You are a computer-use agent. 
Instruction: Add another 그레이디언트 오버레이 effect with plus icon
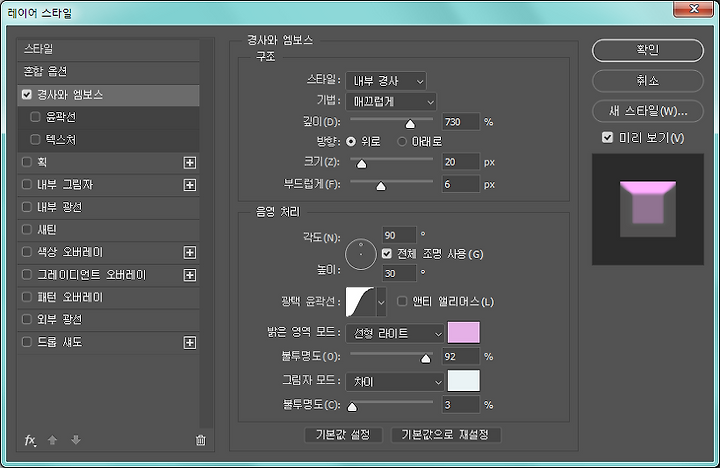(x=190, y=275)
